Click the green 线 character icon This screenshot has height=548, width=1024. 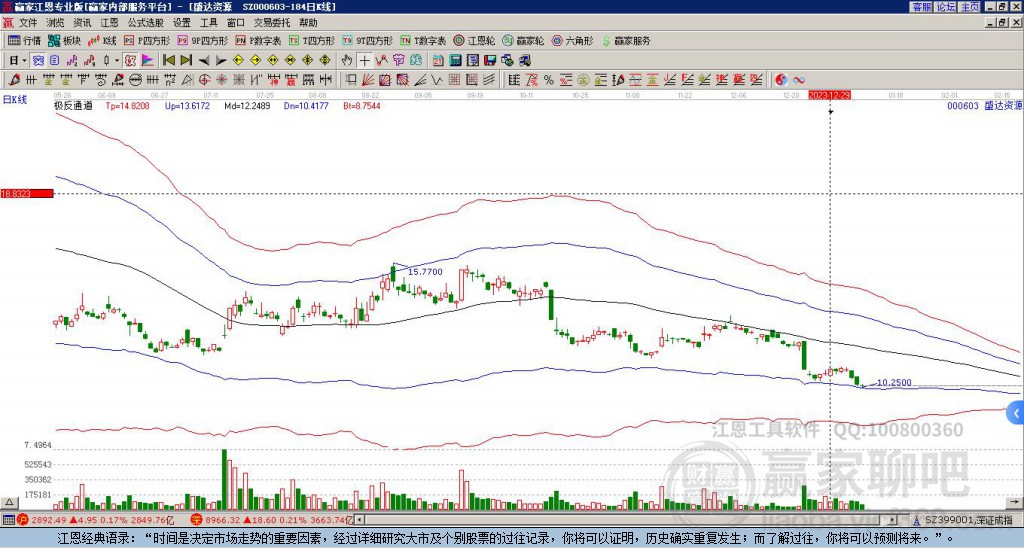coord(416,61)
